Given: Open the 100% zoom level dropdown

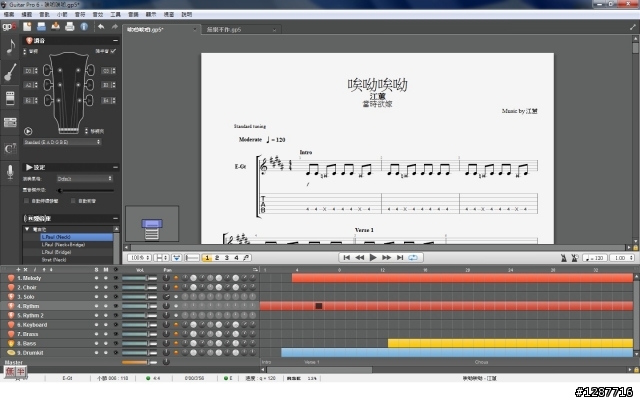Looking at the screenshot, I should (x=139, y=258).
